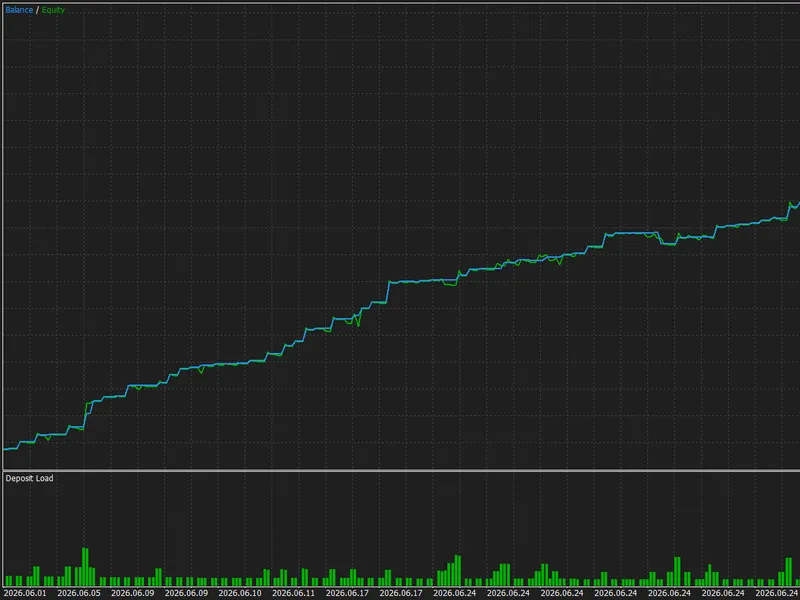Viewport: 800px width, 600px height.
Task: Click the tallest Deposit Load bar near 2026.06.05
Action: tap(85, 567)
